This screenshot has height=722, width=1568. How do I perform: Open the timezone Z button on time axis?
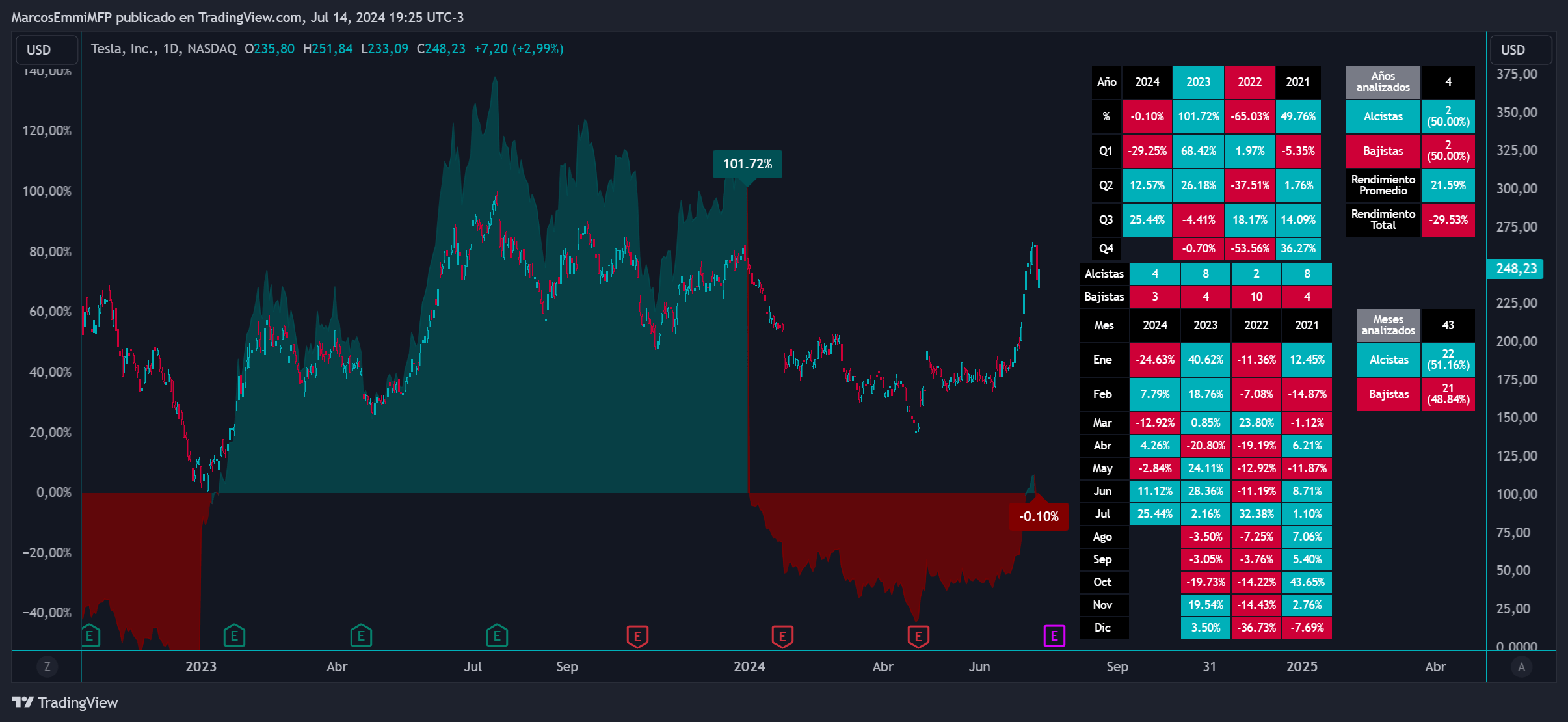pyautogui.click(x=47, y=667)
